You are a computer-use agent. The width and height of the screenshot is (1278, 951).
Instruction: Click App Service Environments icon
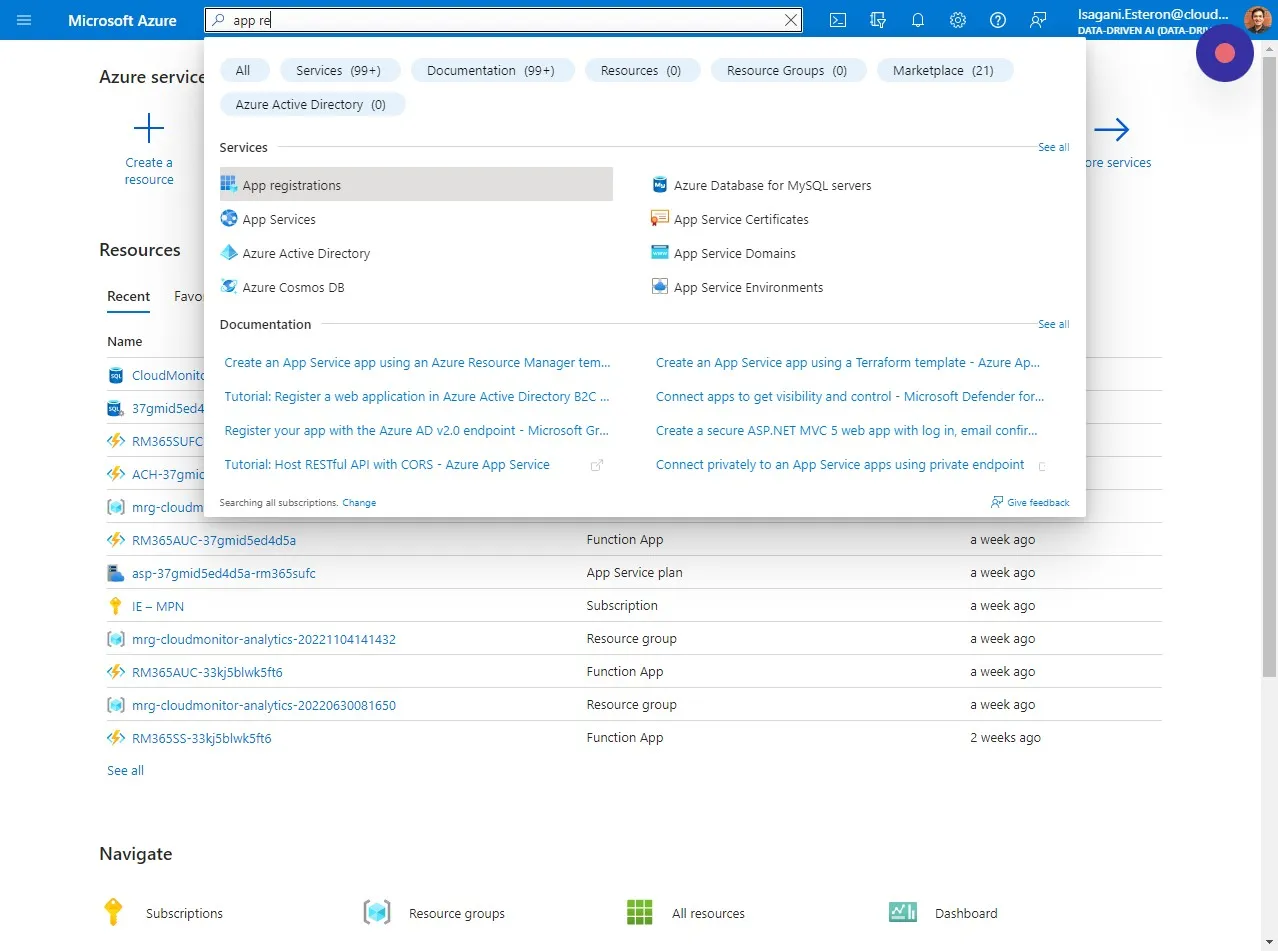tap(660, 287)
